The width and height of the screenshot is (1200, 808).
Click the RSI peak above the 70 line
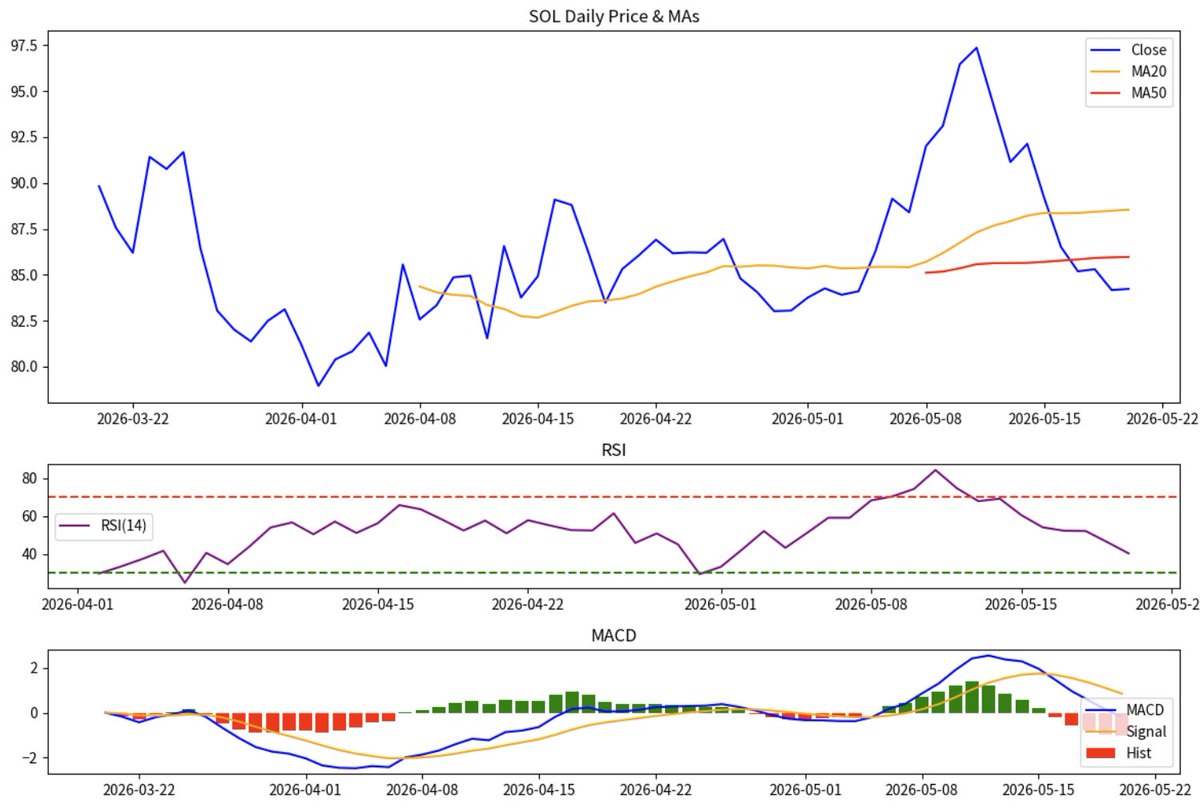pos(936,470)
